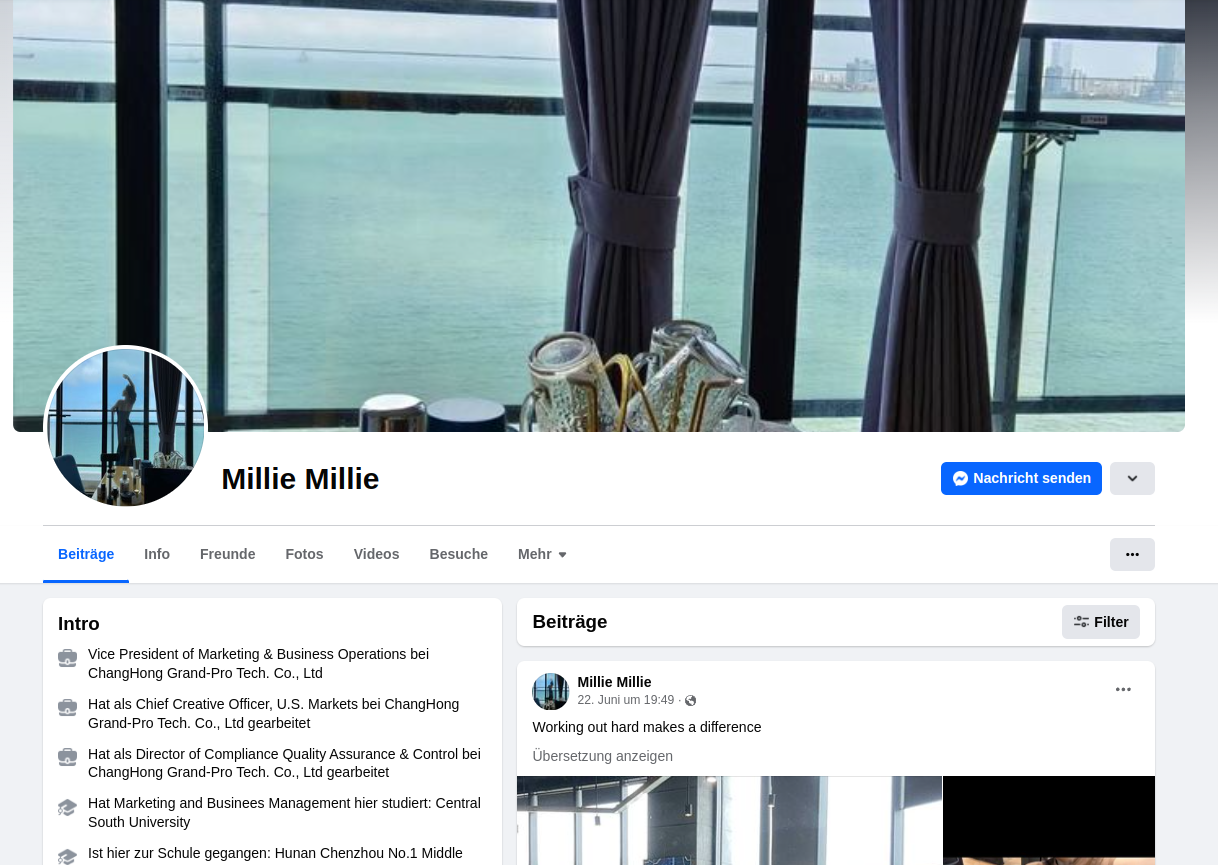Click the Übersetzung anzeigen link
This screenshot has height=865, width=1218.
point(602,756)
